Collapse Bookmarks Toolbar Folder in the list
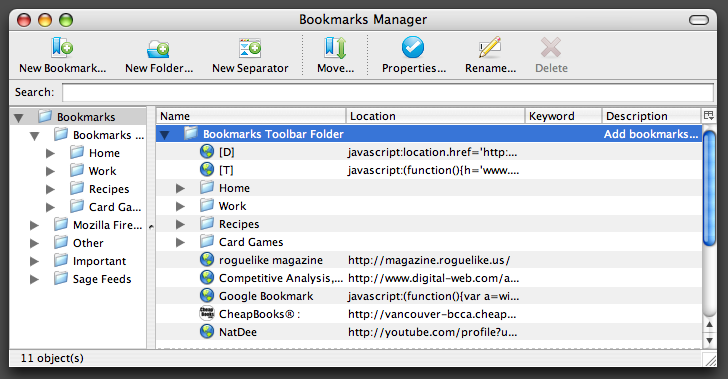This screenshot has width=728, height=379. tap(164, 135)
